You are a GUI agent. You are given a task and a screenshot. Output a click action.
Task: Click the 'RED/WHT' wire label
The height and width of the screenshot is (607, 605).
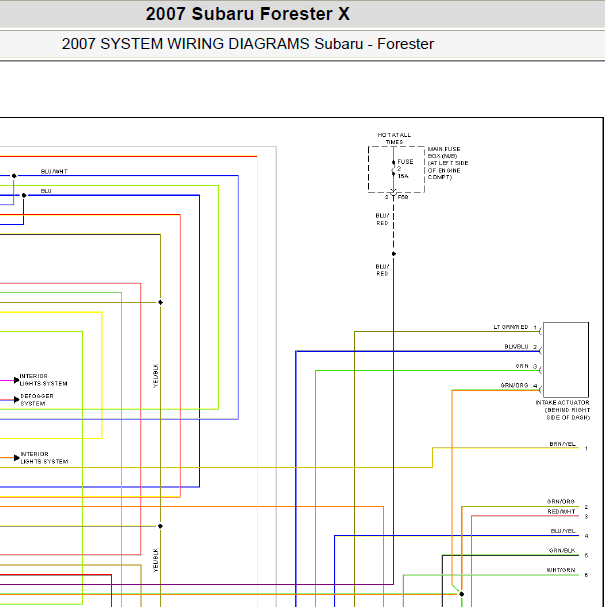(561, 511)
